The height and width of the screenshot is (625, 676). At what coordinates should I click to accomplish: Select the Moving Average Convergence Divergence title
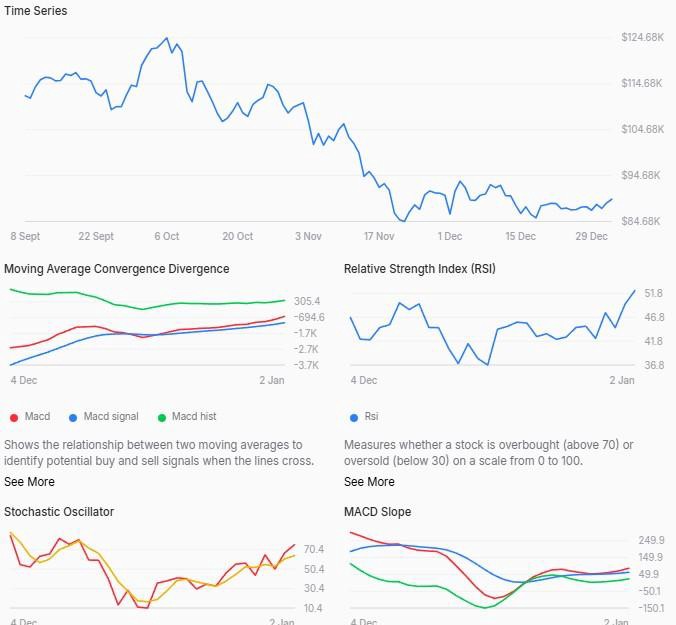[x=116, y=269]
